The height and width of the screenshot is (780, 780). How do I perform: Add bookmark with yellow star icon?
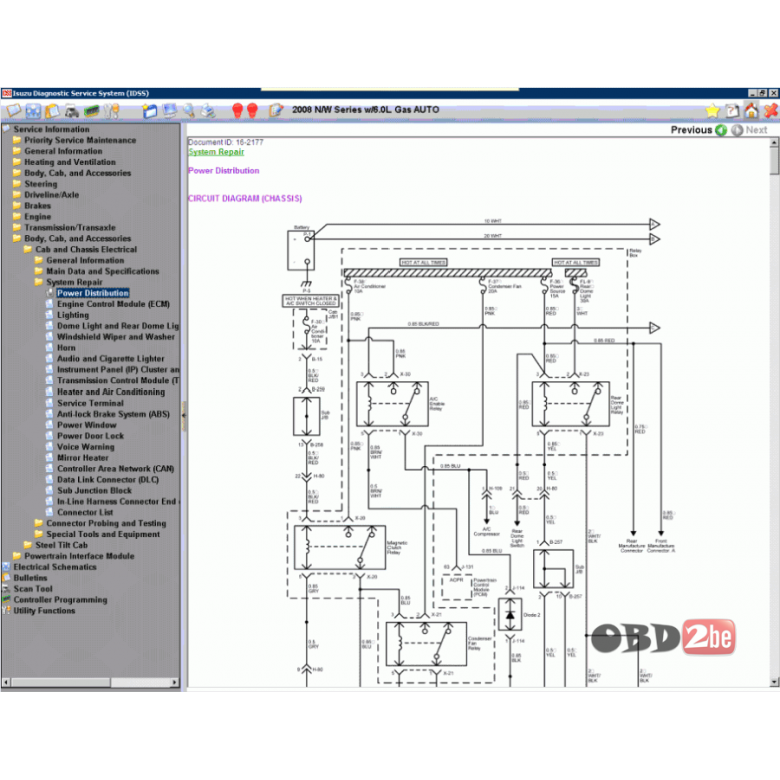tap(712, 110)
